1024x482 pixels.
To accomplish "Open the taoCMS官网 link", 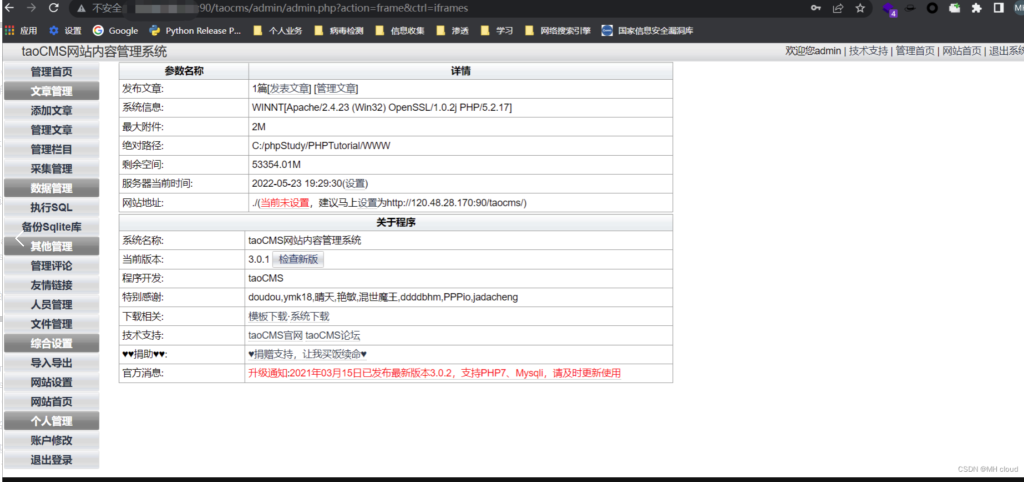I will point(276,336).
